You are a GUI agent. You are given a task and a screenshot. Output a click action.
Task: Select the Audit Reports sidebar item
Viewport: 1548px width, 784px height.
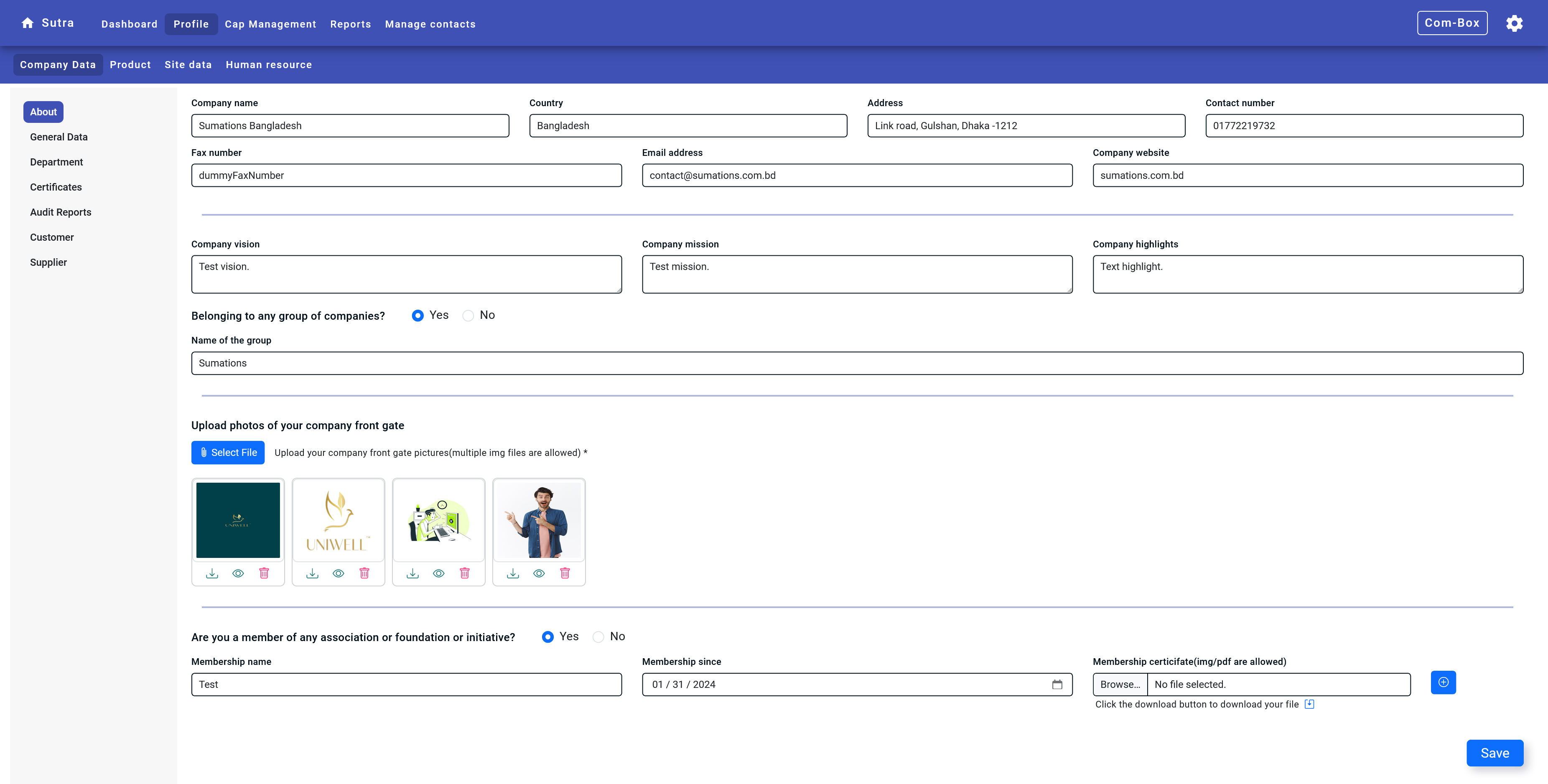60,212
